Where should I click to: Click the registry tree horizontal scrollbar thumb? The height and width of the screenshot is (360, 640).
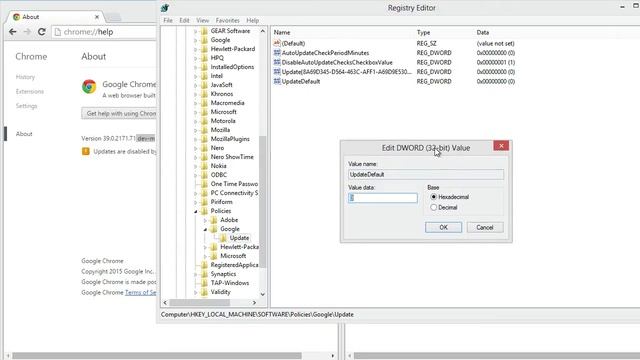pos(200,302)
